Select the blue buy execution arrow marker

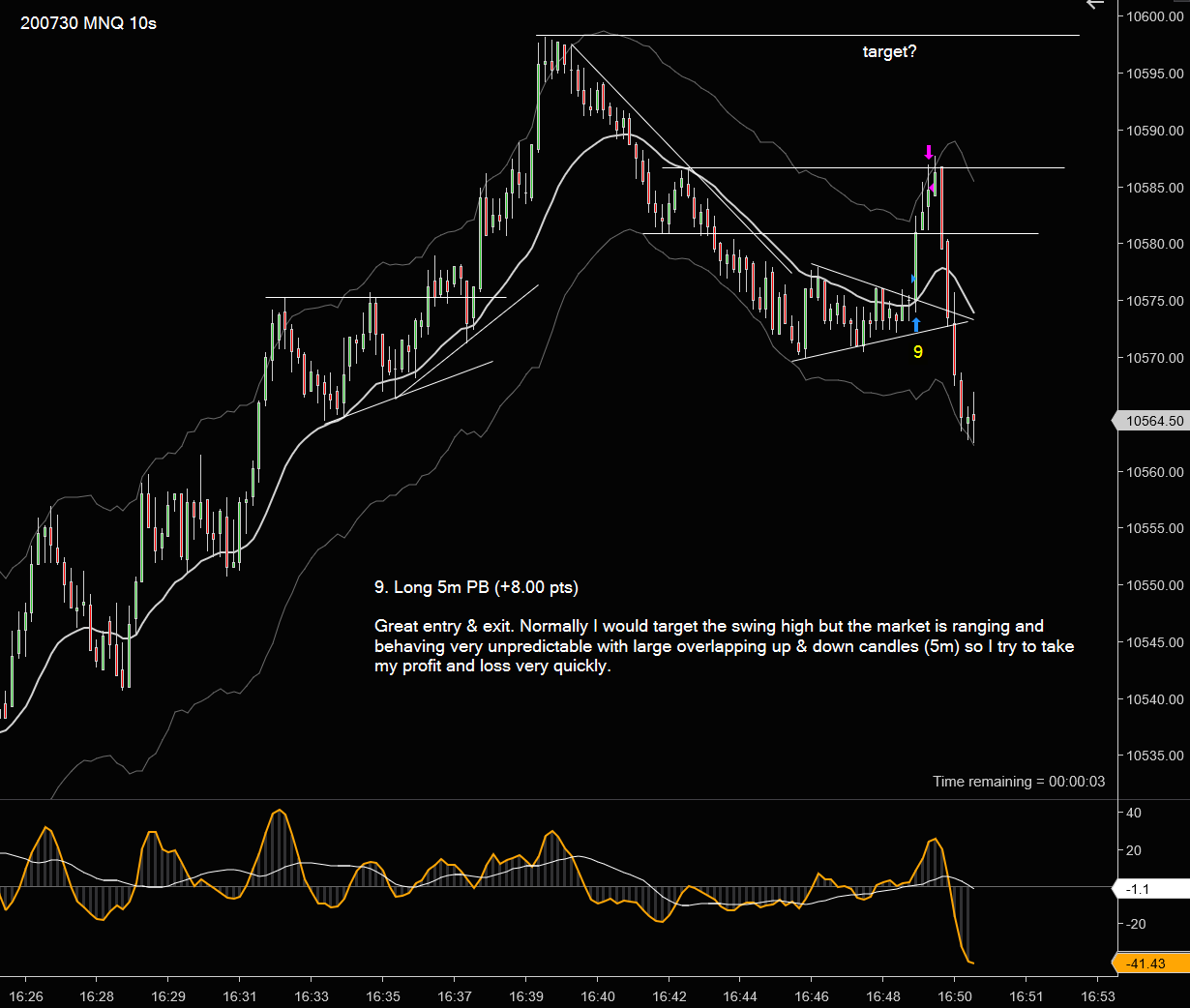click(916, 325)
